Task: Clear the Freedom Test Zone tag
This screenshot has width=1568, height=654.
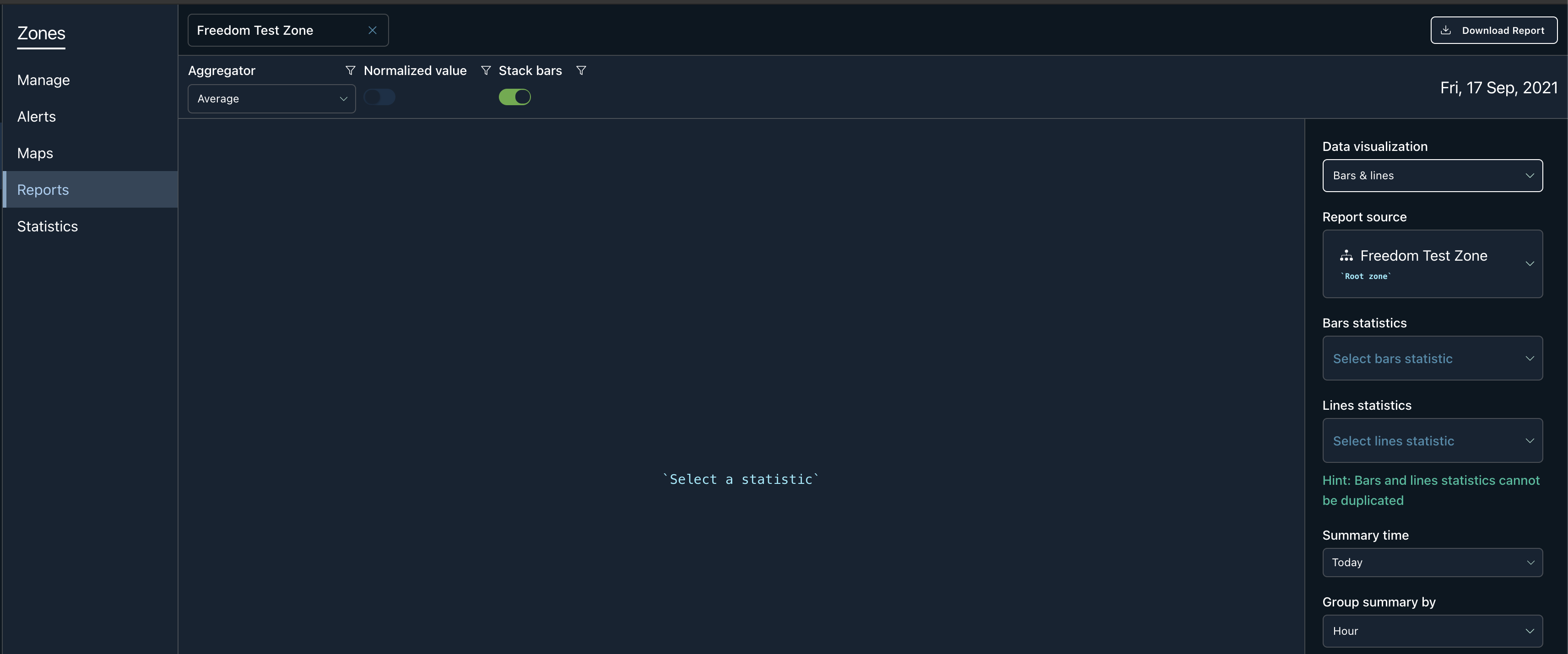Action: click(x=373, y=31)
